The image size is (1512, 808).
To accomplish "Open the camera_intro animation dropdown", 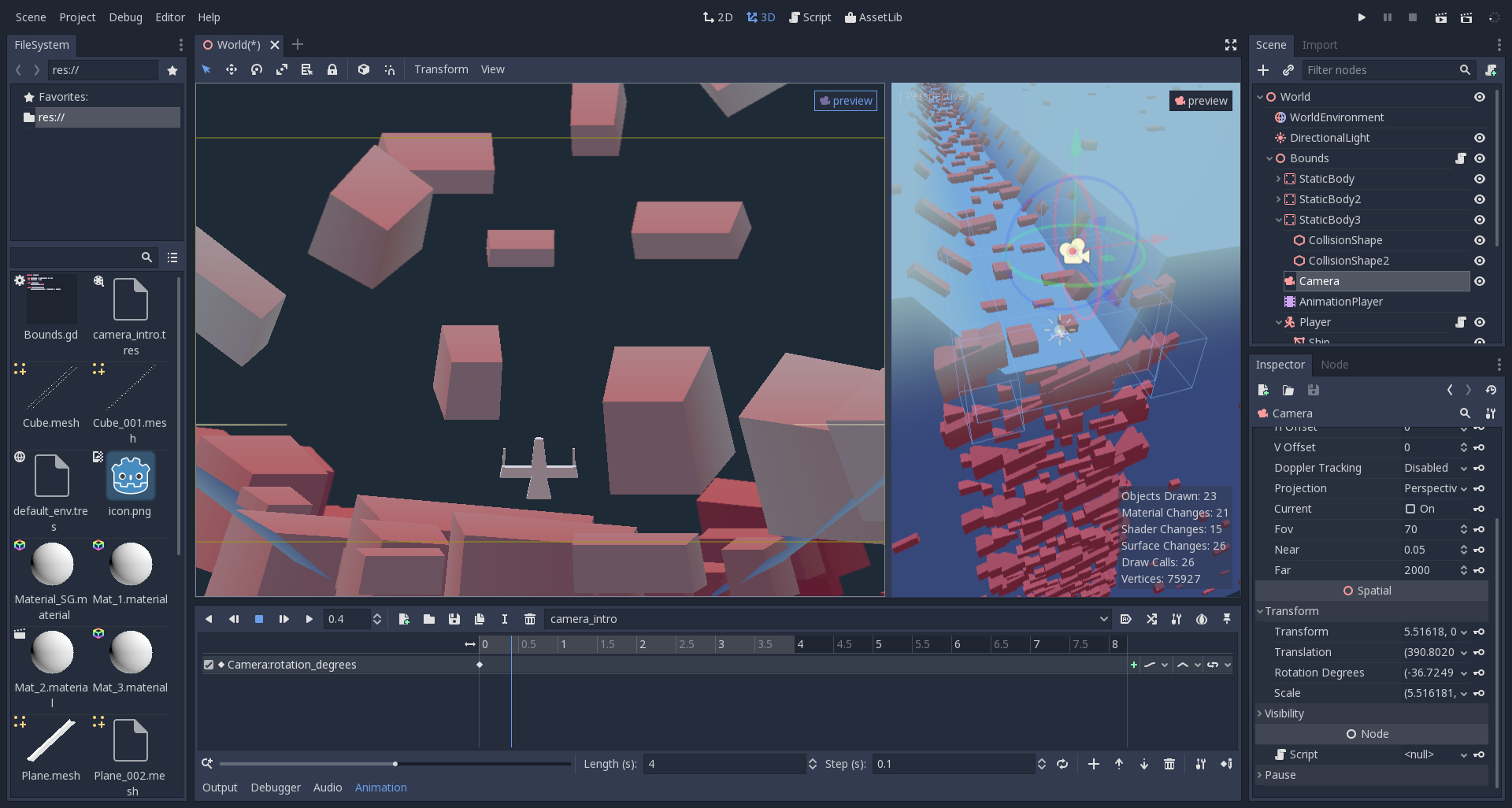I will (x=828, y=619).
